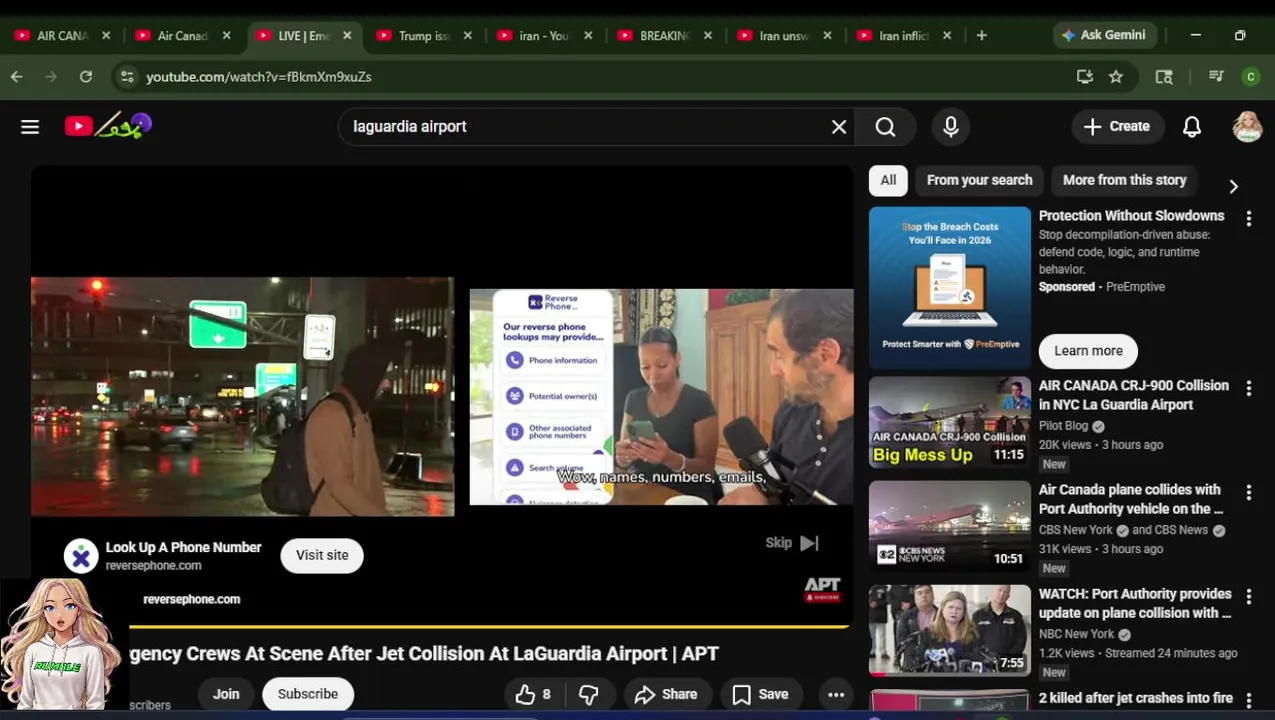Reload the page
1275x720 pixels.
click(86, 76)
